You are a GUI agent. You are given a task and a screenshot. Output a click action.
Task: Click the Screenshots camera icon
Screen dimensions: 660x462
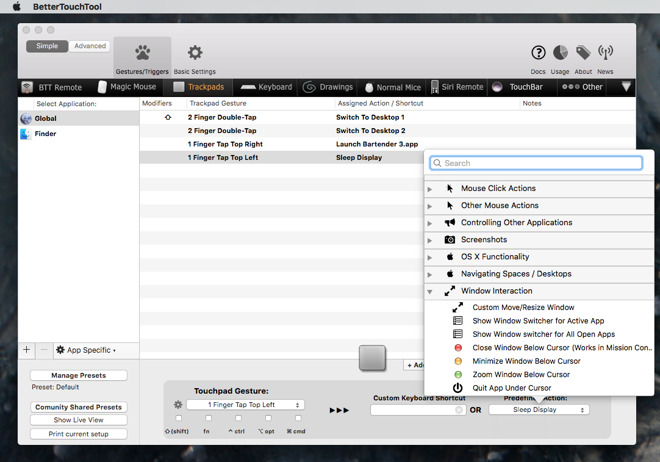tap(450, 240)
